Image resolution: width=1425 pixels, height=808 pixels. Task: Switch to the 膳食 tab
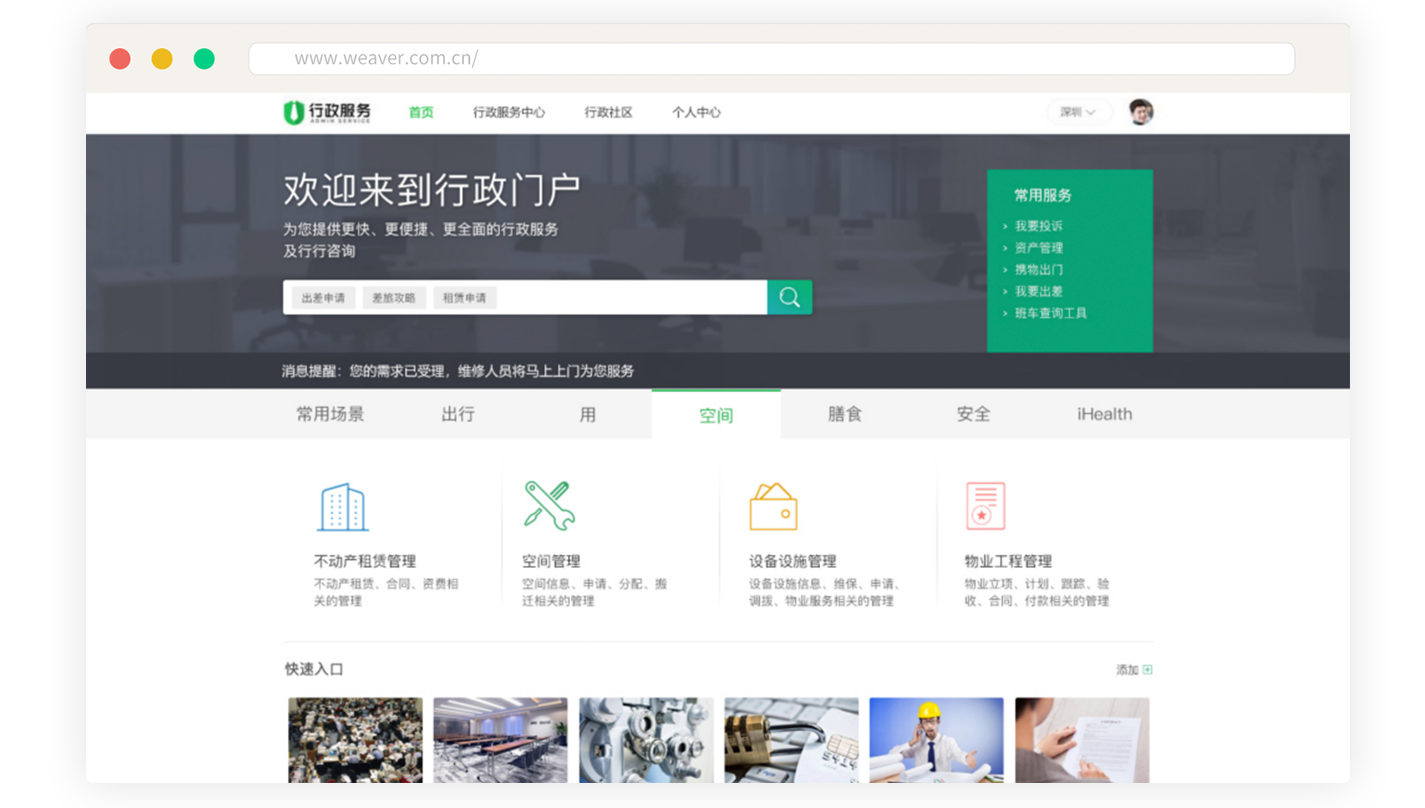pos(844,414)
